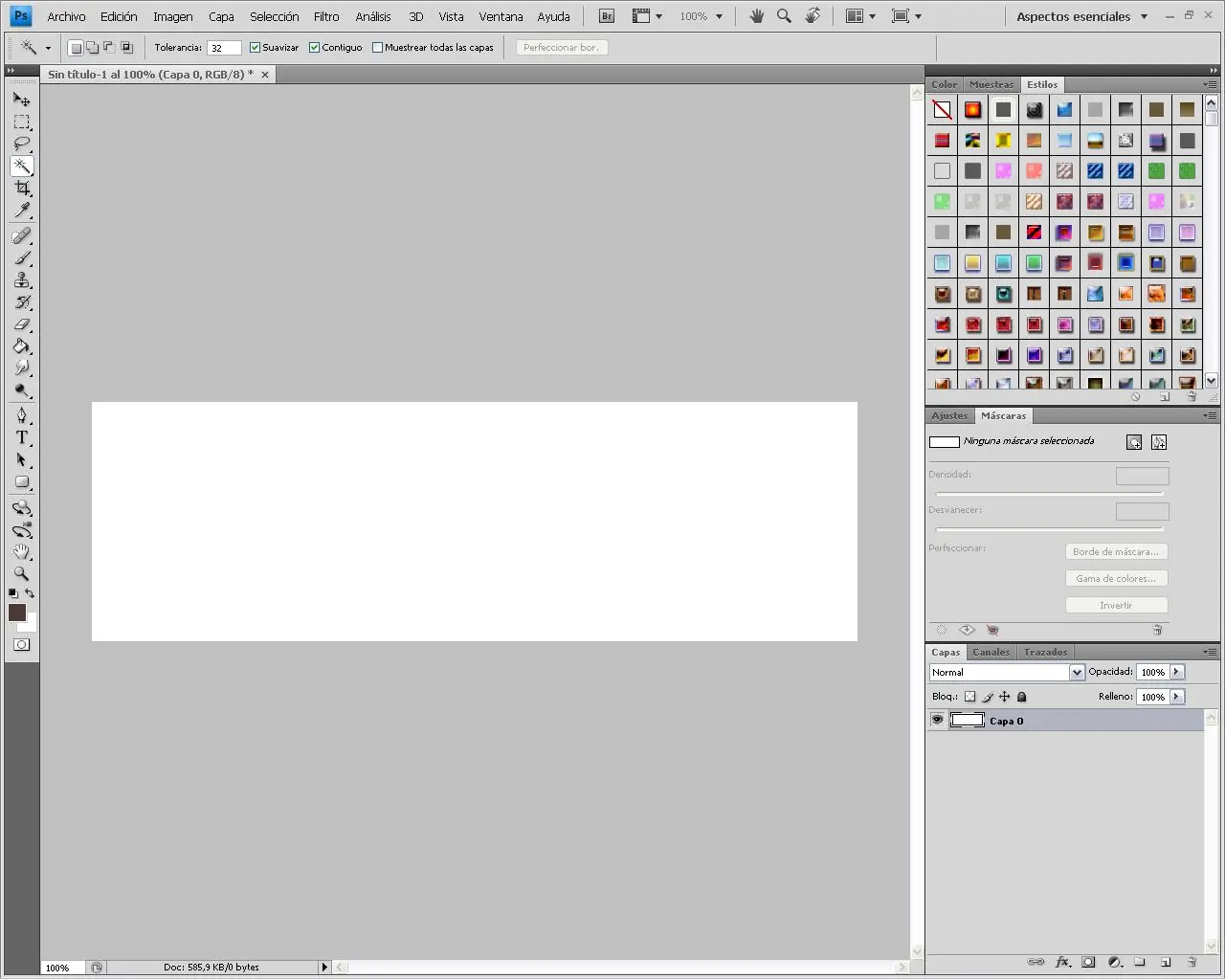Lock image pixels with brush icon
This screenshot has height=980, width=1225.
click(x=988, y=697)
